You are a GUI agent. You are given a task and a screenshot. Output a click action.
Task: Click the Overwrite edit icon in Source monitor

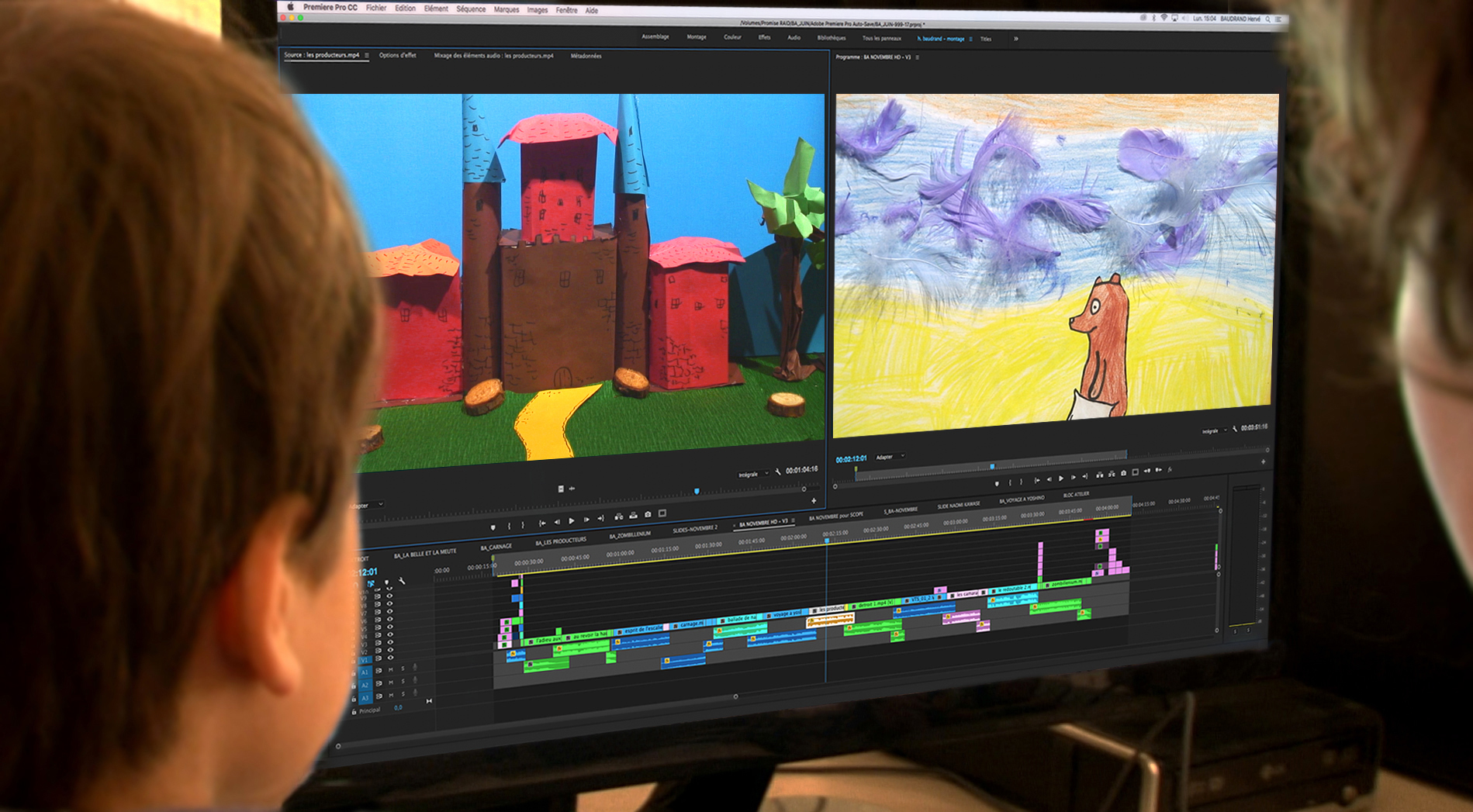633,515
